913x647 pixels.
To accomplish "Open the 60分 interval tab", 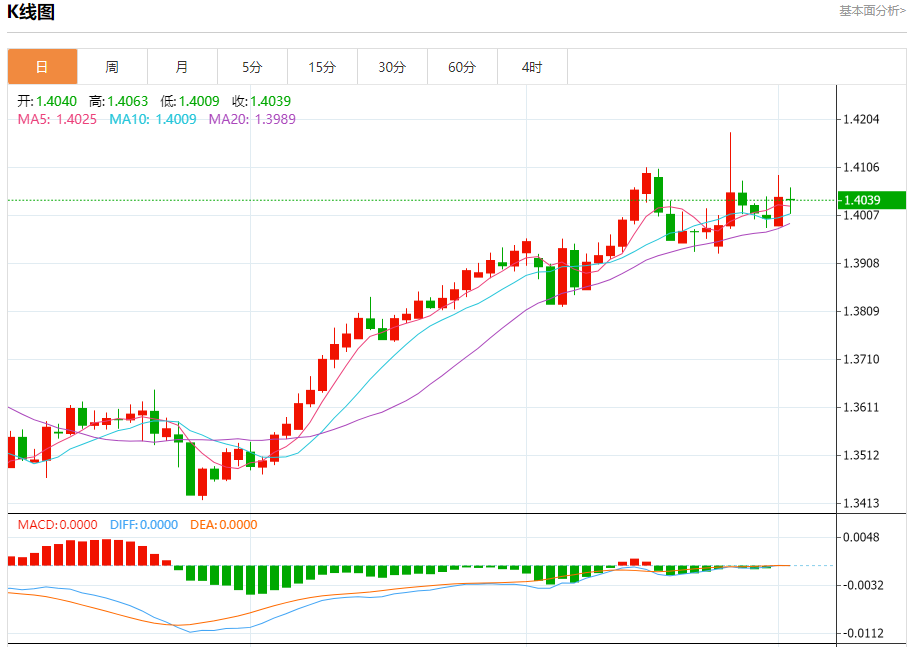I will (462, 67).
